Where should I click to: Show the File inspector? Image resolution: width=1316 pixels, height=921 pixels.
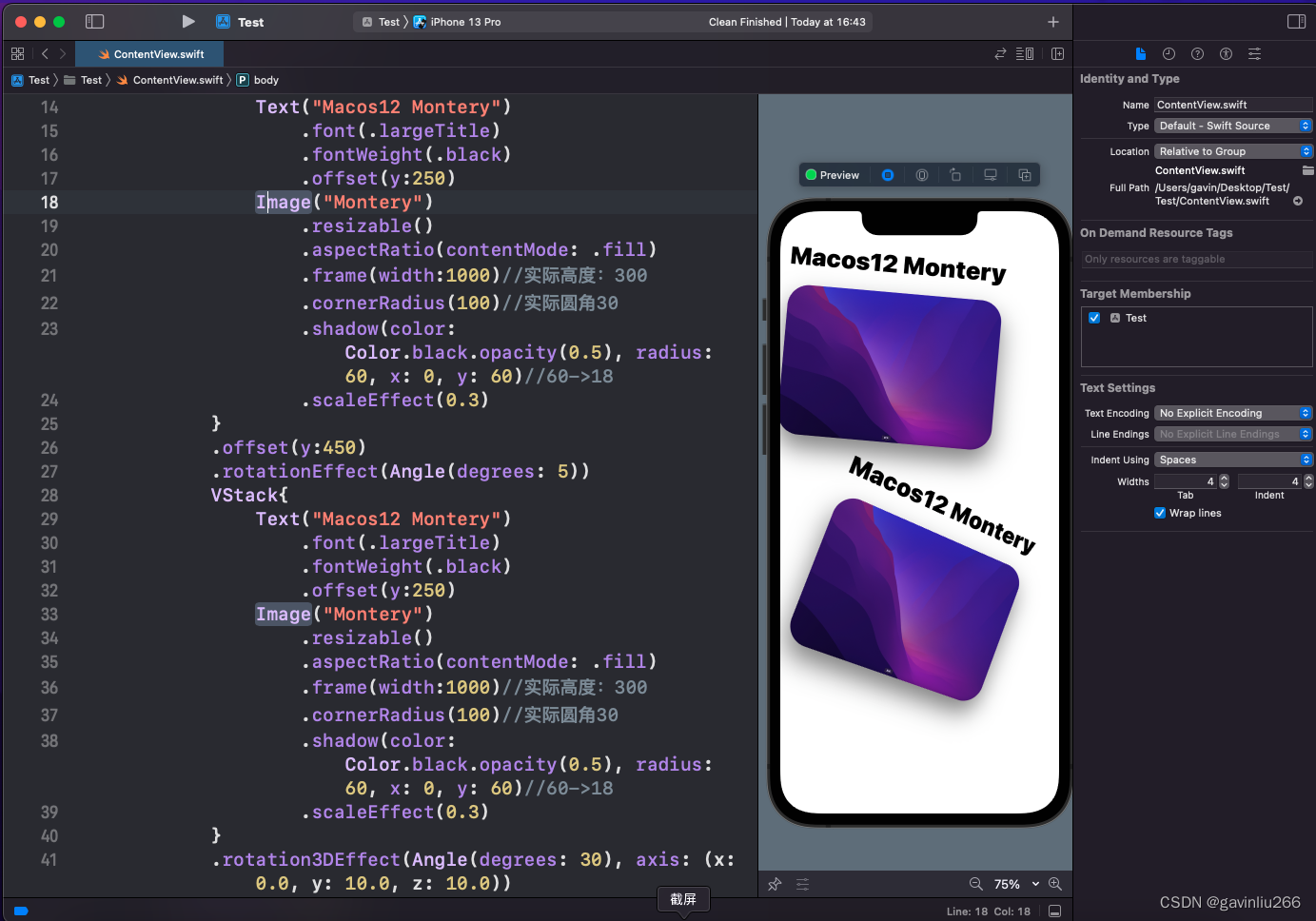pos(1140,54)
